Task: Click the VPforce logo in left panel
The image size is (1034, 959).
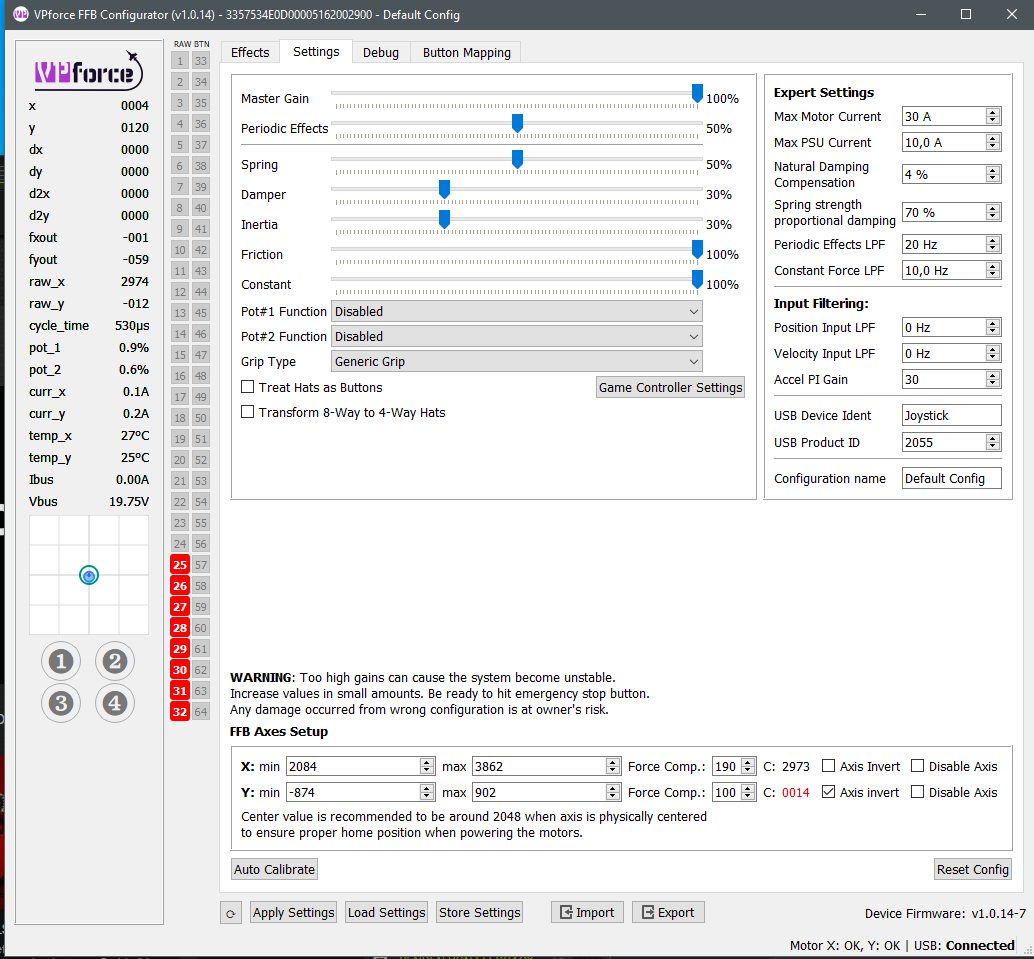Action: pos(88,72)
